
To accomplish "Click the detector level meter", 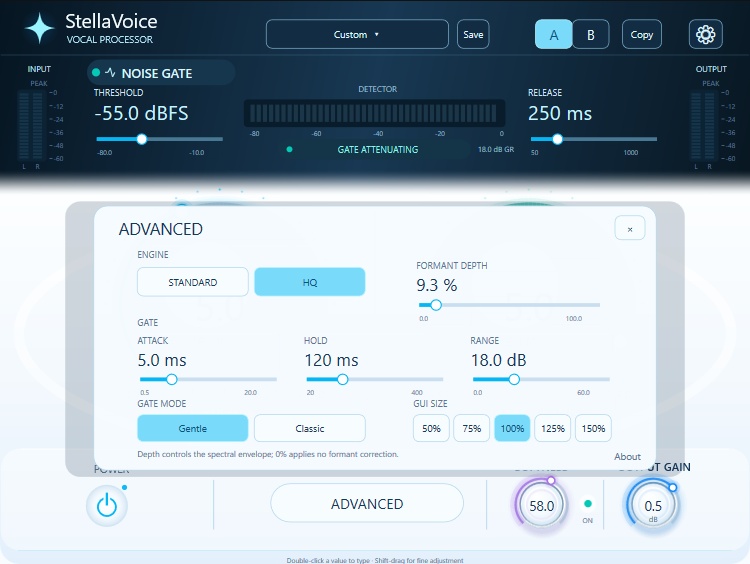I will point(375,113).
